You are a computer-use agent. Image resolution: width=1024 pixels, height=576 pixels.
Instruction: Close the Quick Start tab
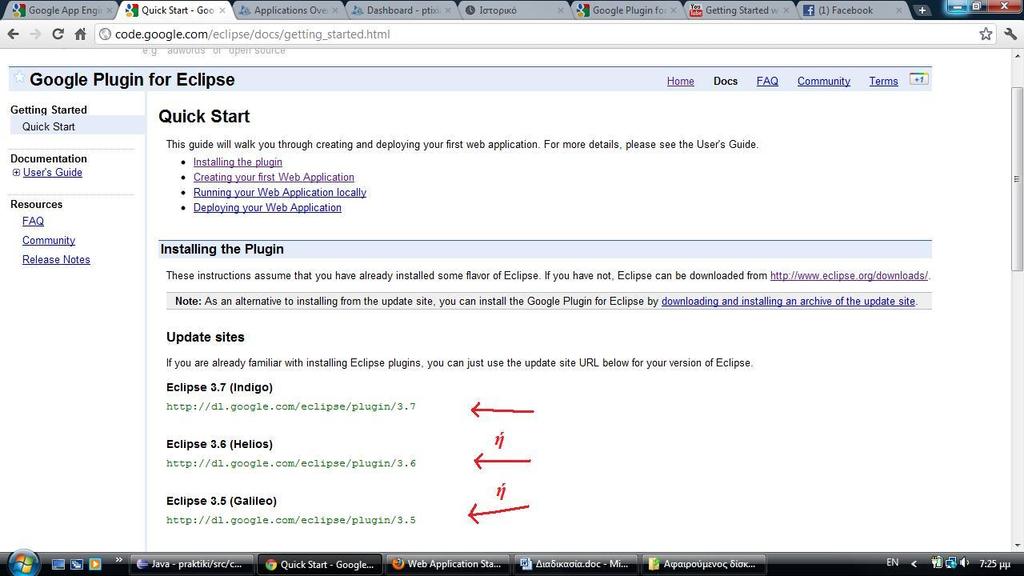[222, 10]
